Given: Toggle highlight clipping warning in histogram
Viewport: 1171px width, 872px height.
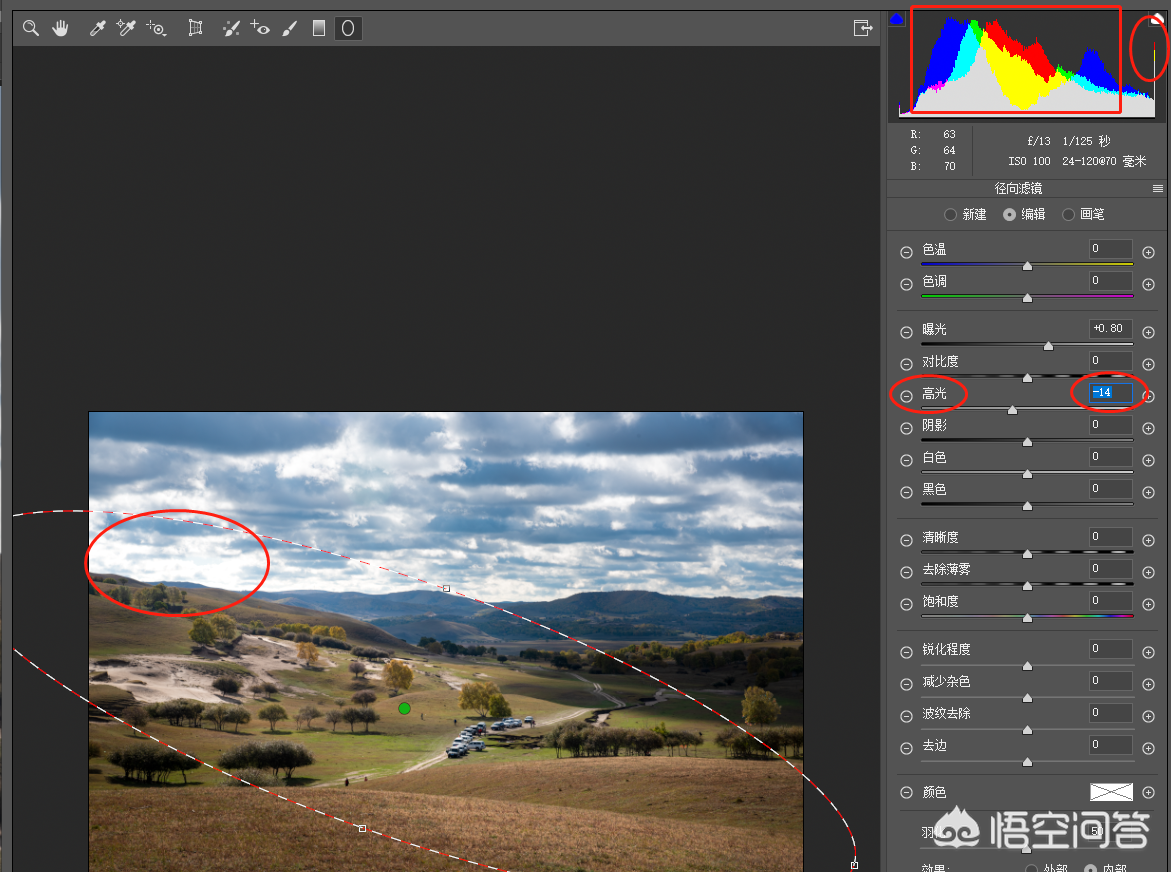Looking at the screenshot, I should 1156,19.
